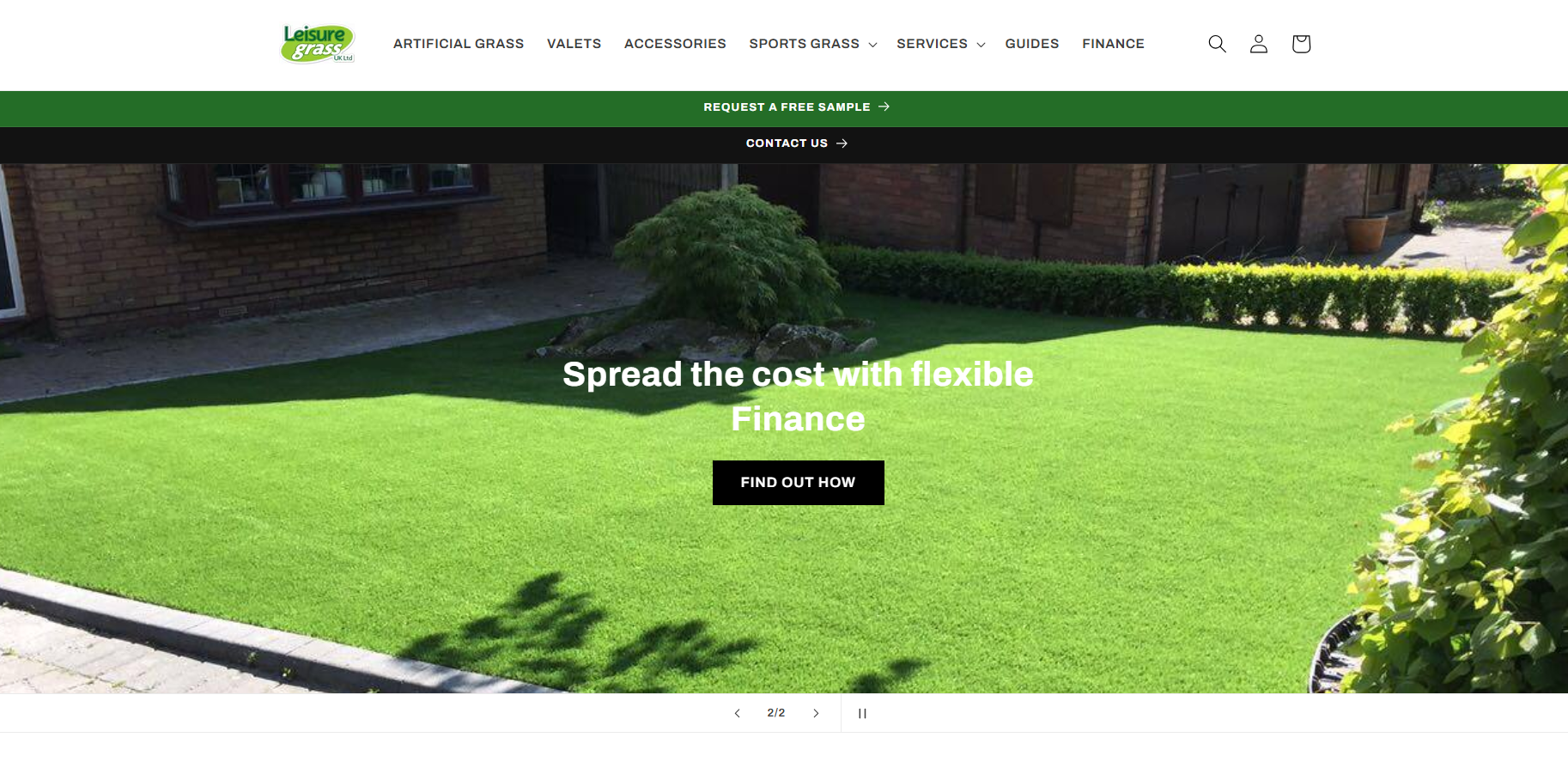This screenshot has height=762, width=1568.
Task: Pause the slideshow
Action: (862, 713)
